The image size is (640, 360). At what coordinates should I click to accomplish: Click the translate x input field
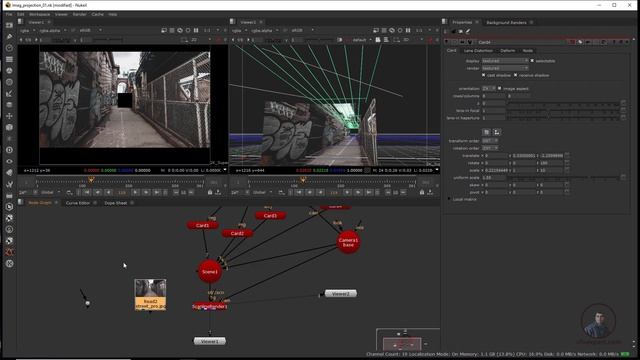(495, 156)
